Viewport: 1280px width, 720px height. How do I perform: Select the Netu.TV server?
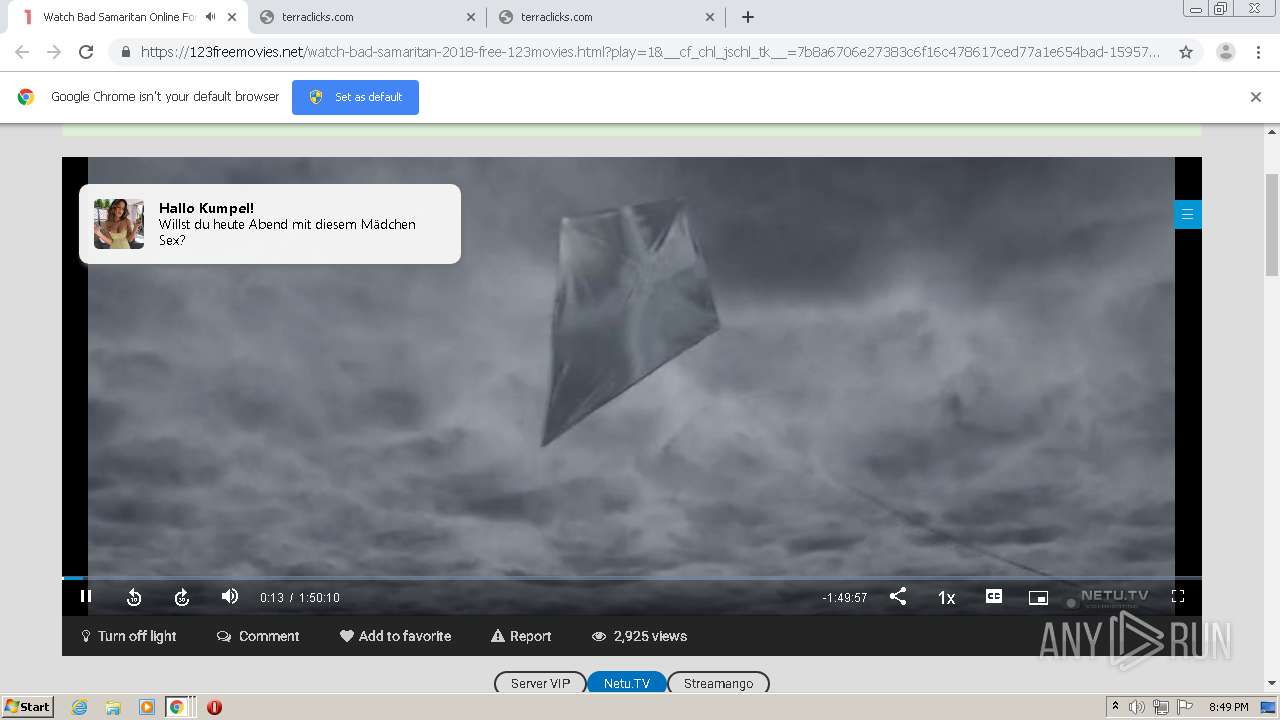627,683
